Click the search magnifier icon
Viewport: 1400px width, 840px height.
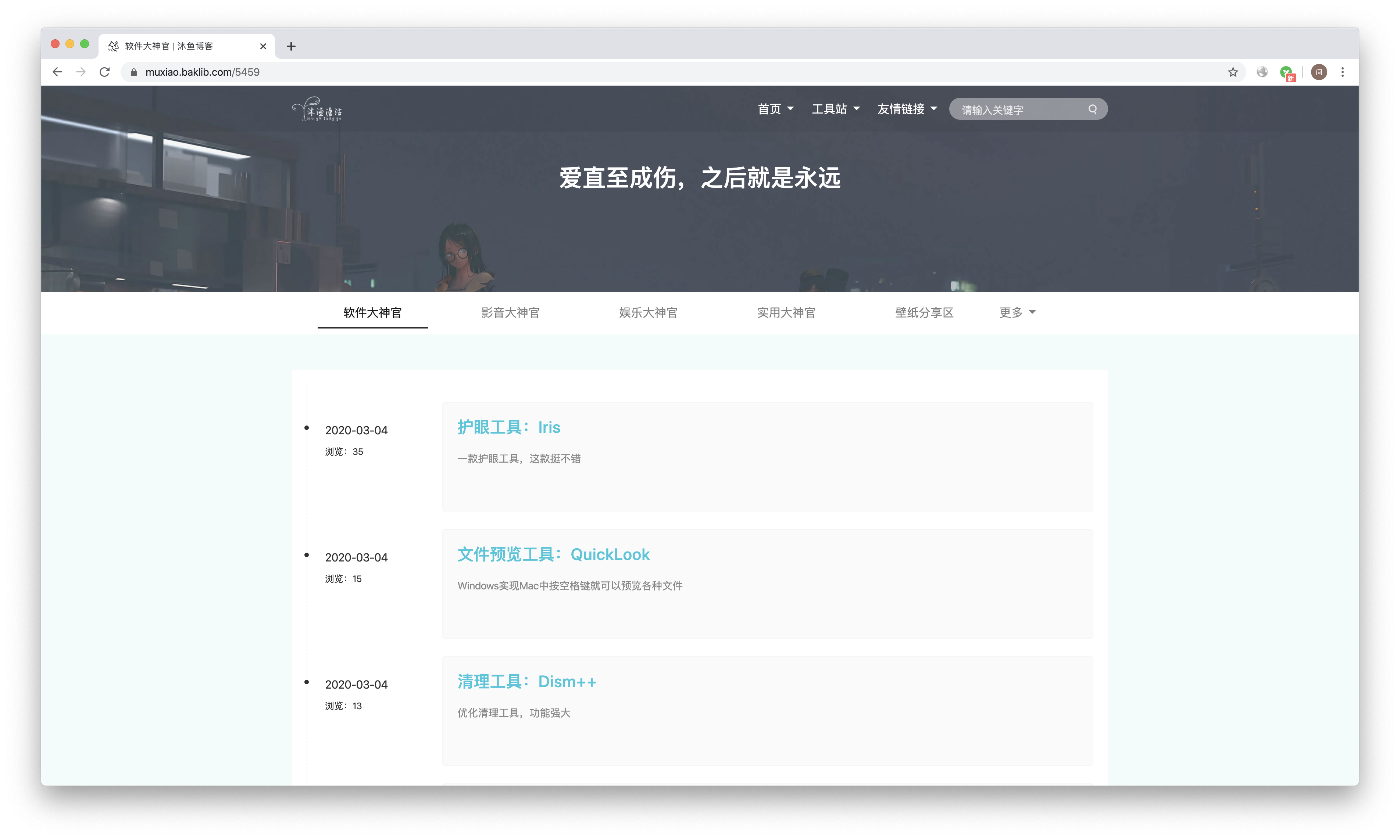(x=1093, y=109)
